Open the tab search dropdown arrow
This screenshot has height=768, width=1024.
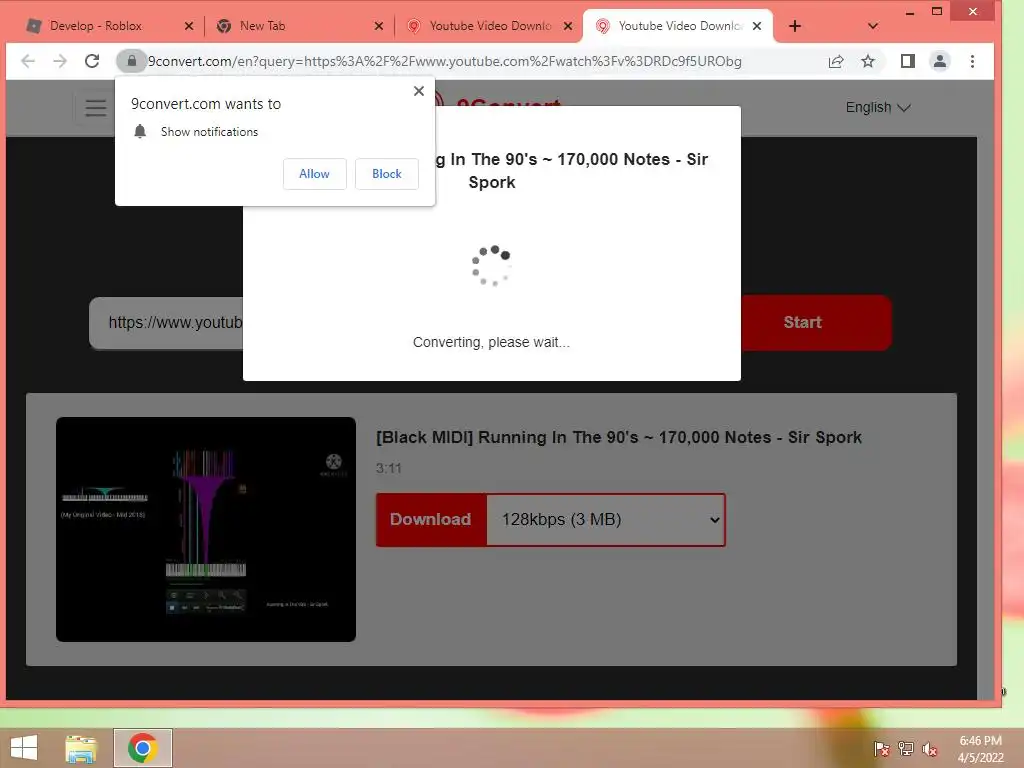pos(872,26)
